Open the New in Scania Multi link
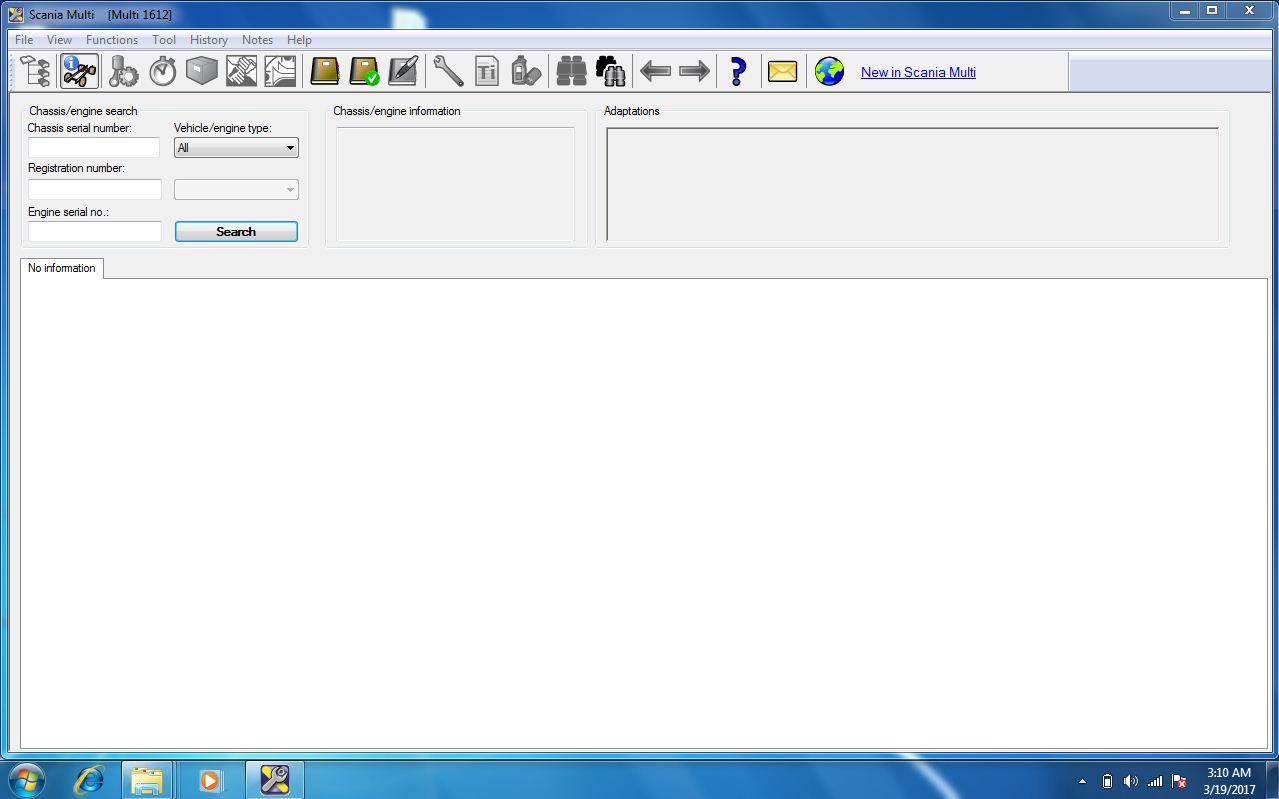1279x799 pixels. (x=918, y=72)
